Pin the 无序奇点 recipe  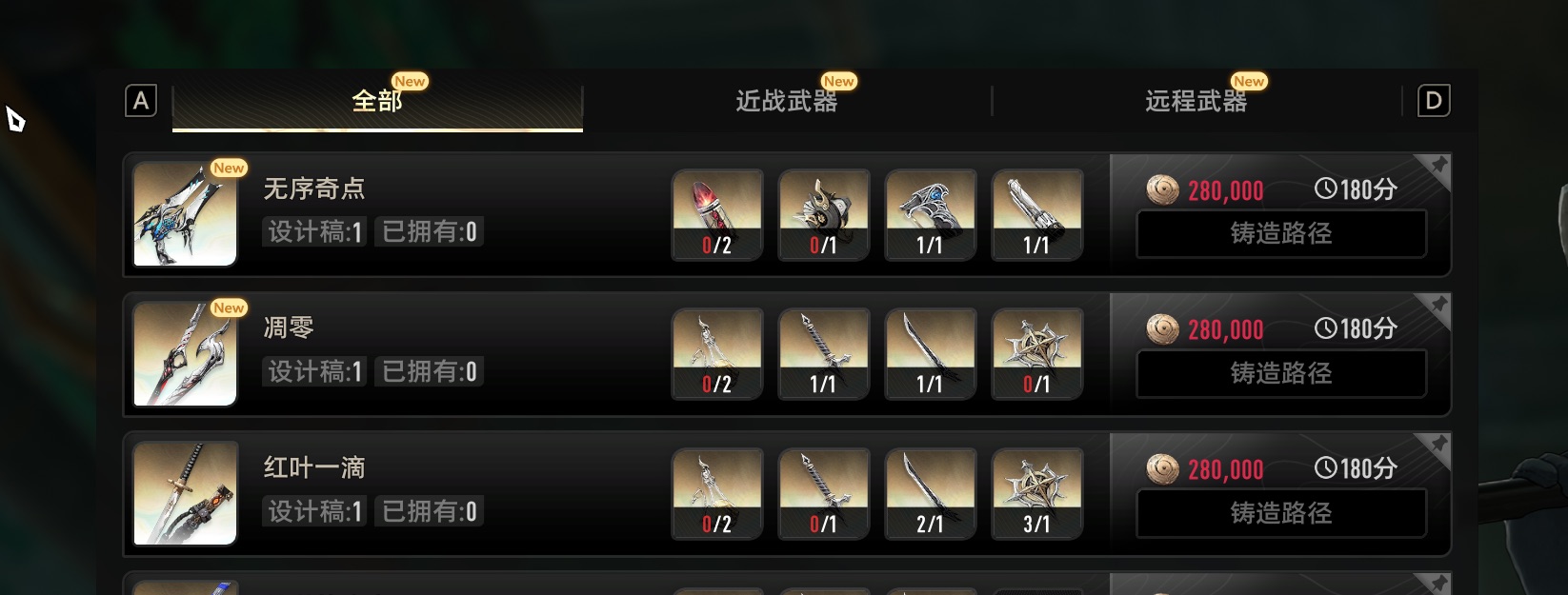tap(1437, 166)
